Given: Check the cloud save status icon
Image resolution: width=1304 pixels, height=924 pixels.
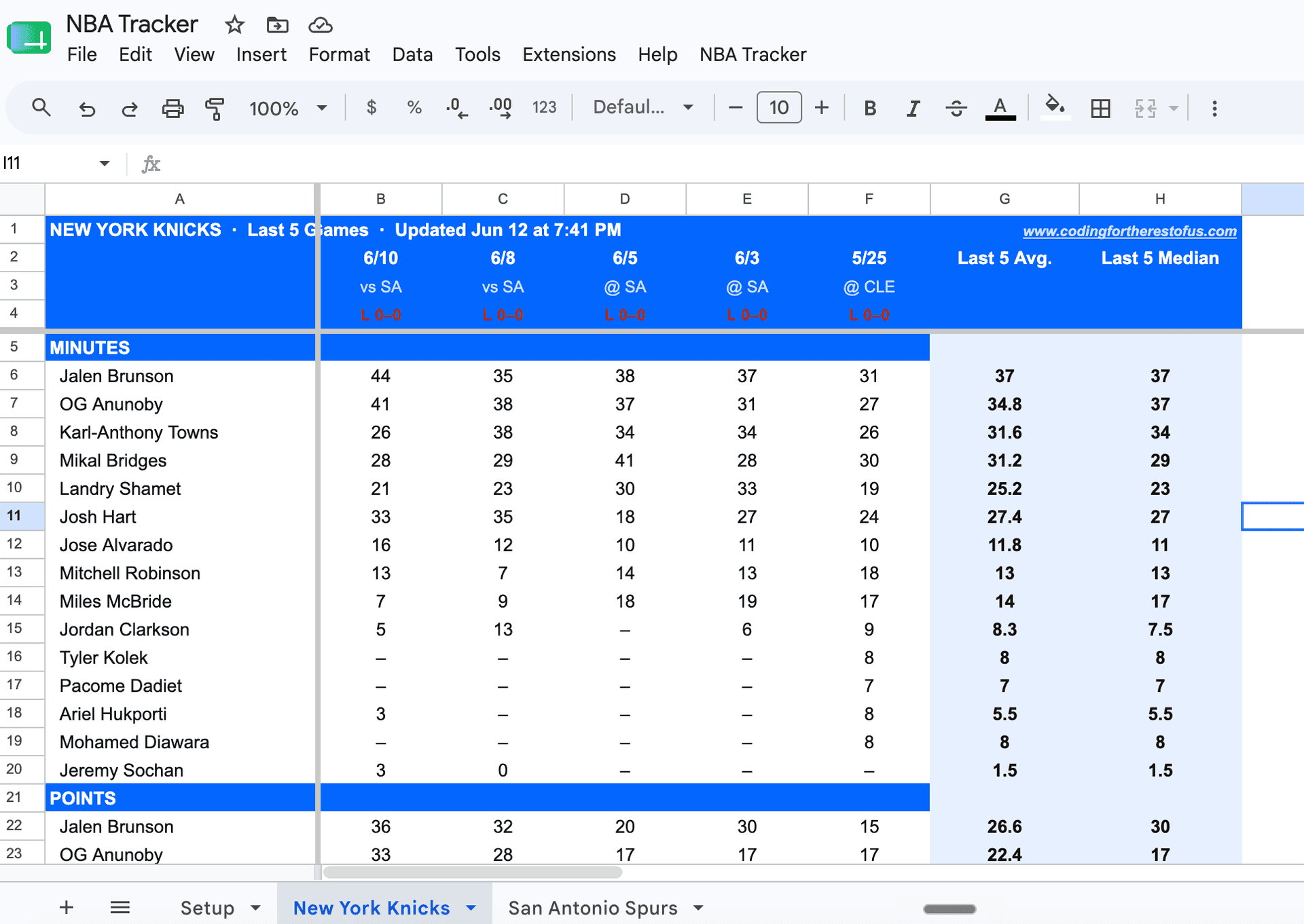Looking at the screenshot, I should click(x=321, y=25).
